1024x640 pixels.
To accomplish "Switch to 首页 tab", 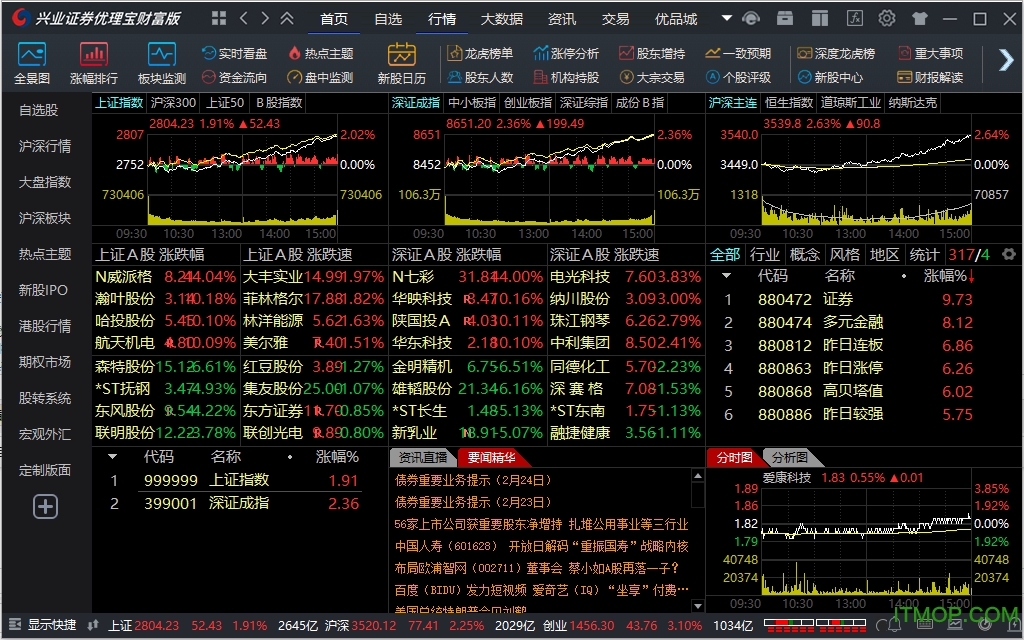I will point(334,19).
